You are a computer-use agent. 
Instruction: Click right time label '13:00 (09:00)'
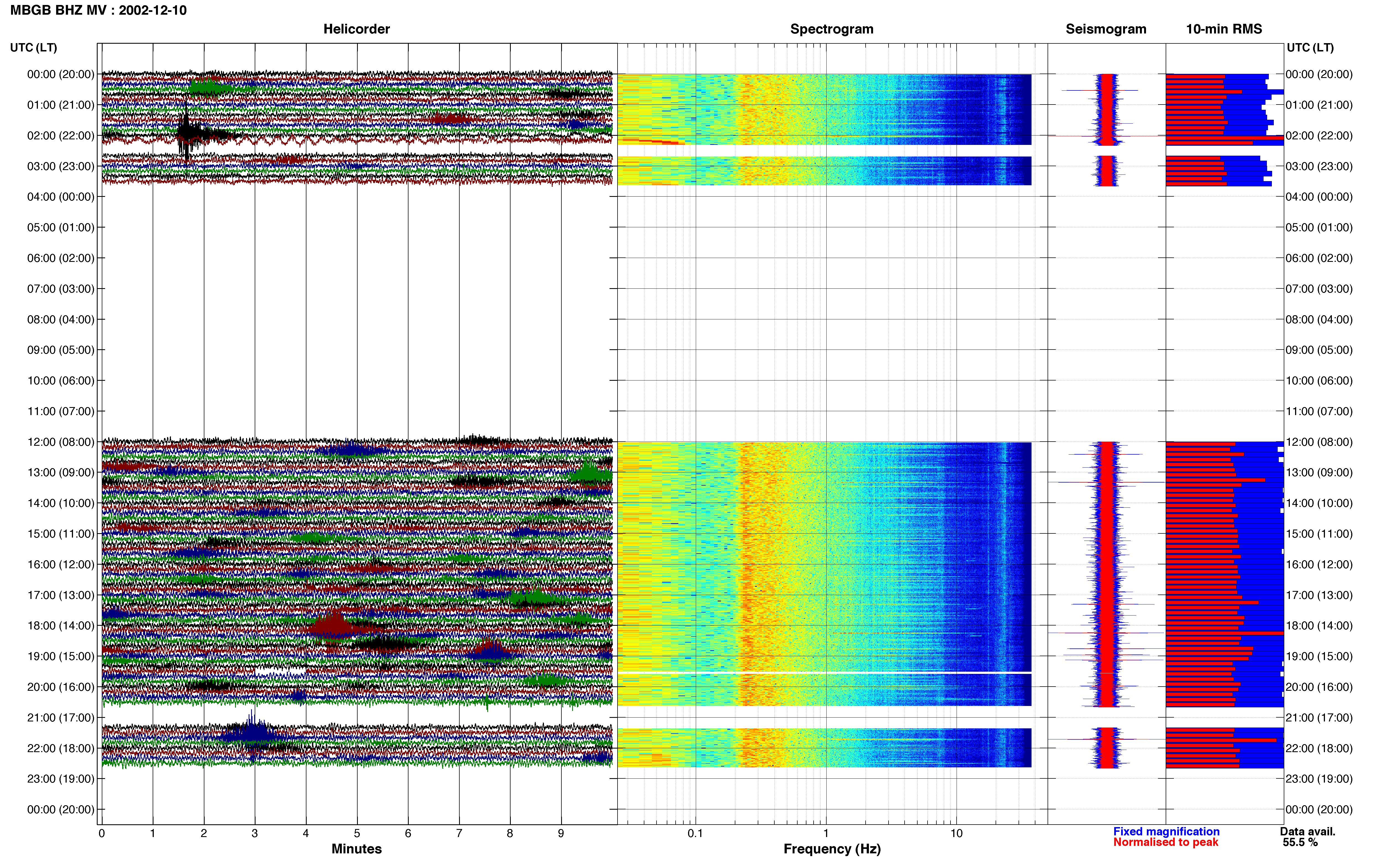(1319, 472)
